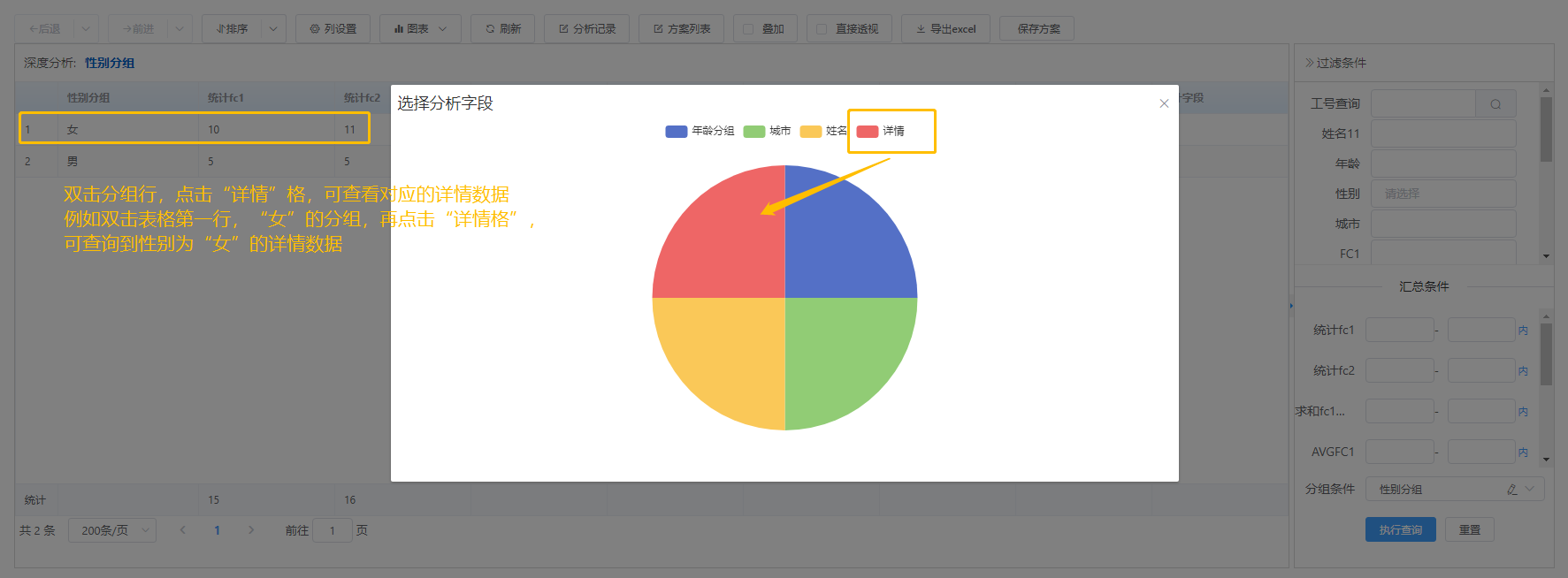Click the blue 年龄分组 legend swatch
Image resolution: width=1568 pixels, height=578 pixels.
coord(676,132)
